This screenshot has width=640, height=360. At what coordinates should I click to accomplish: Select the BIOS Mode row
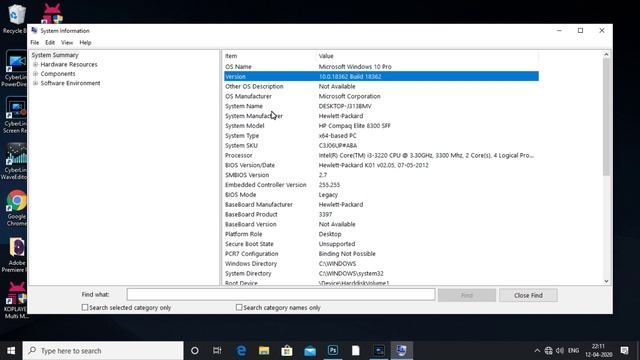pos(381,195)
